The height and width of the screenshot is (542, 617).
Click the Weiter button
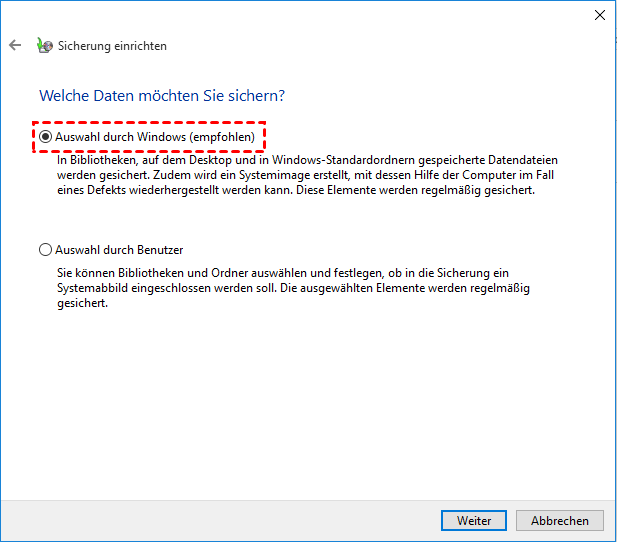(474, 520)
